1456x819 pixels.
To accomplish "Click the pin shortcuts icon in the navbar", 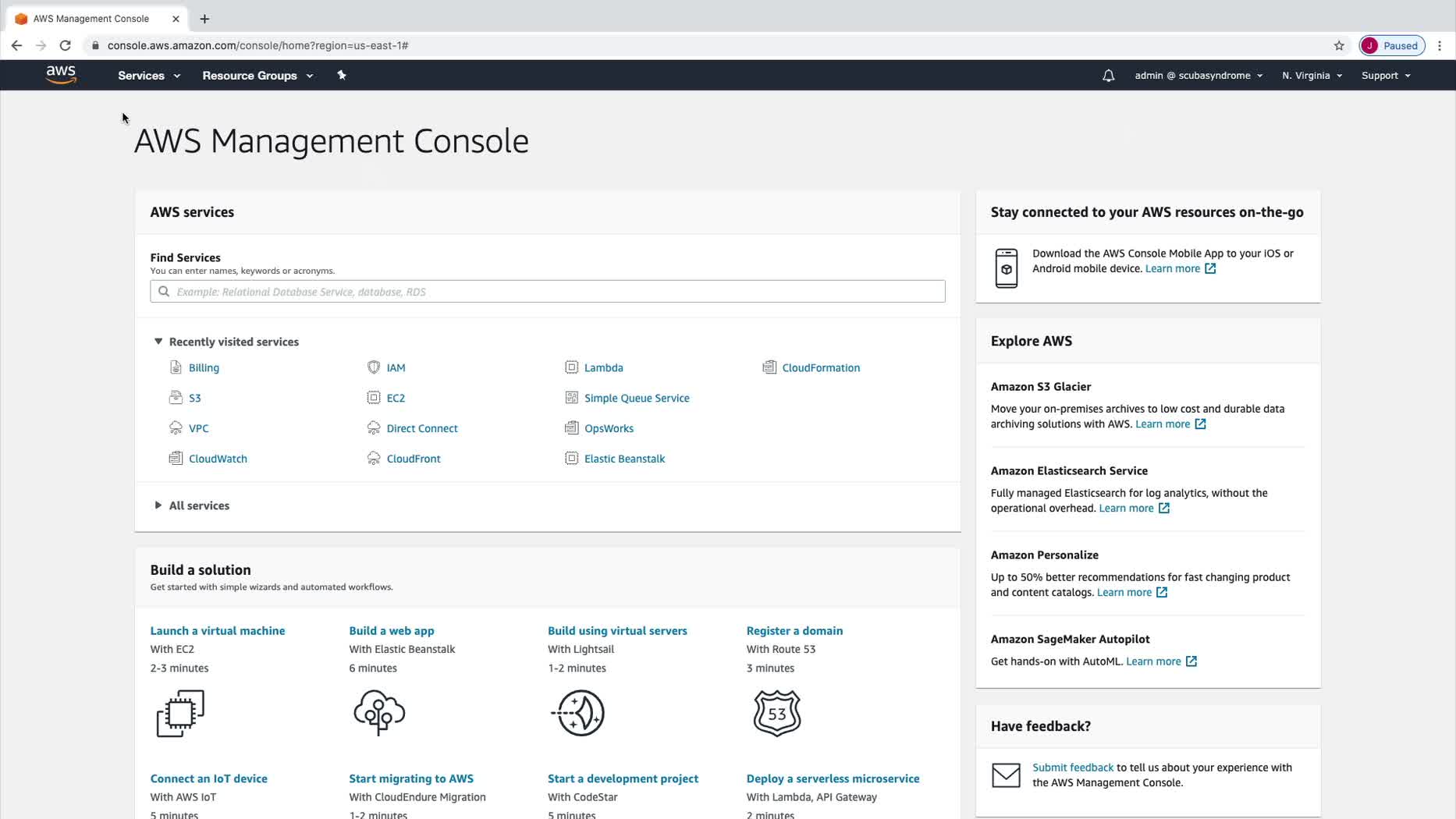I will click(x=341, y=75).
